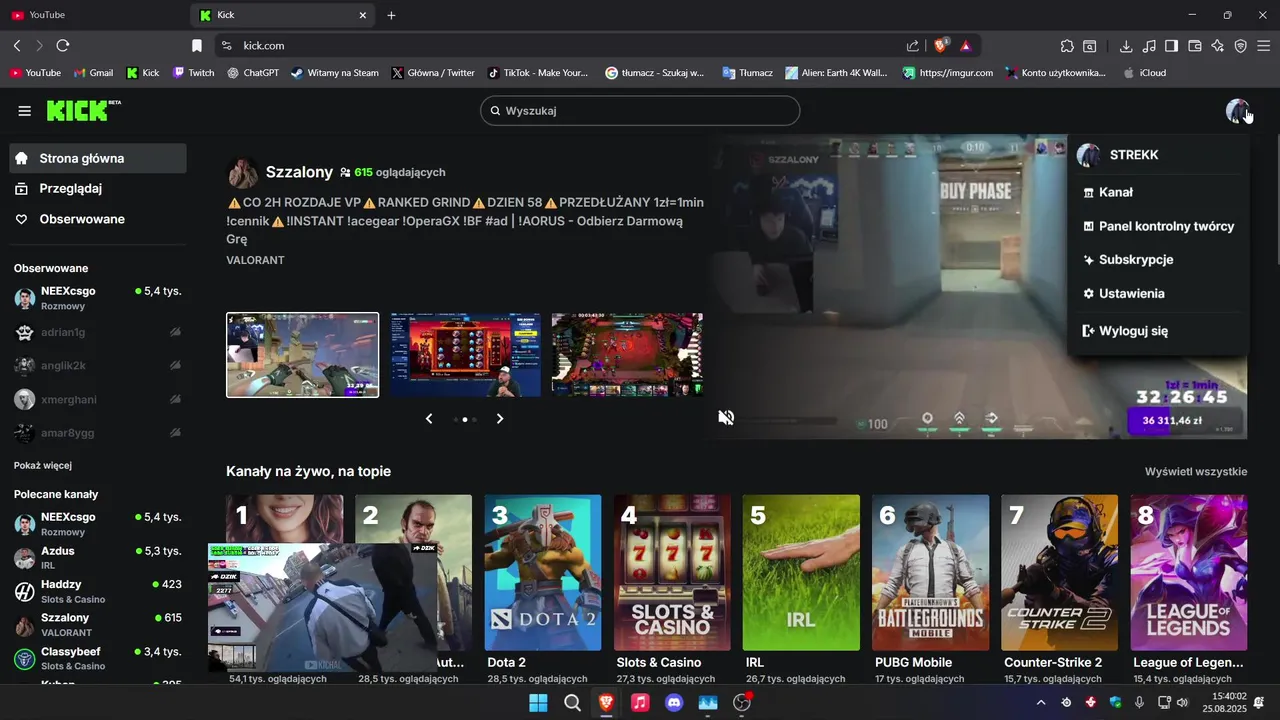This screenshot has height=720, width=1280.
Task: Open iCloud bookmark
Action: coord(1144,73)
